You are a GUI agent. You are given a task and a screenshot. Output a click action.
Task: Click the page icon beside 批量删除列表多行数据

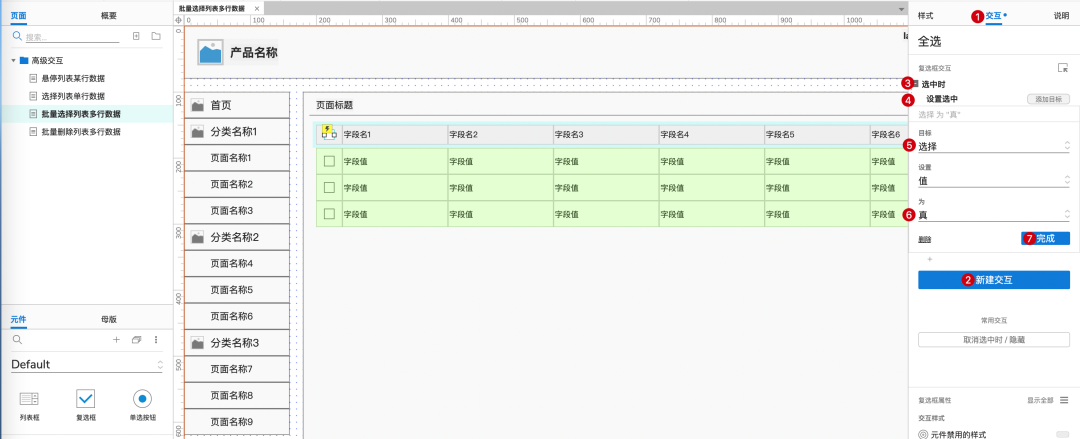tap(33, 132)
